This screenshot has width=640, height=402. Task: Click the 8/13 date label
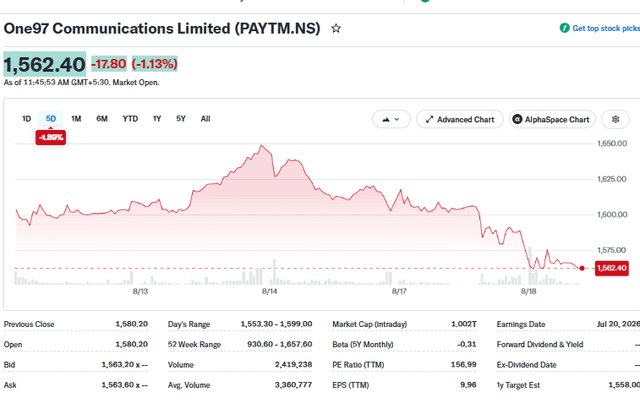click(140, 291)
